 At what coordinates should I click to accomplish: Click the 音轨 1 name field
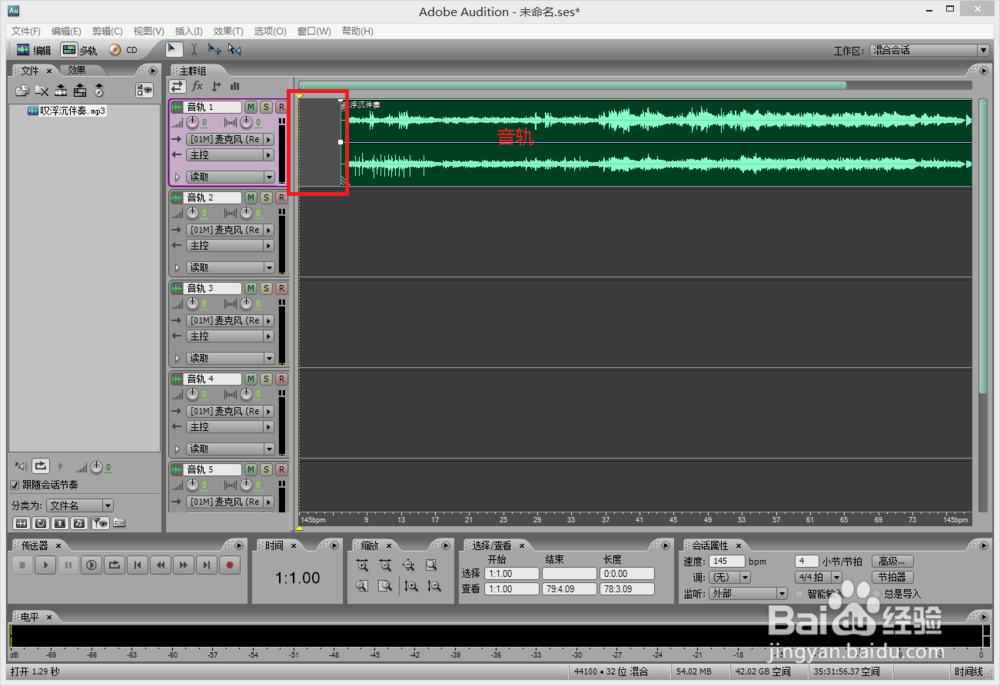[x=212, y=106]
